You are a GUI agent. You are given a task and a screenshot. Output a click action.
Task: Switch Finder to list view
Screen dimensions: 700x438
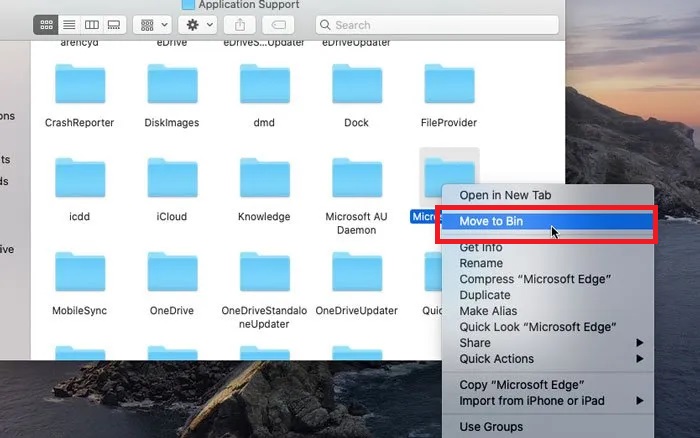click(69, 25)
